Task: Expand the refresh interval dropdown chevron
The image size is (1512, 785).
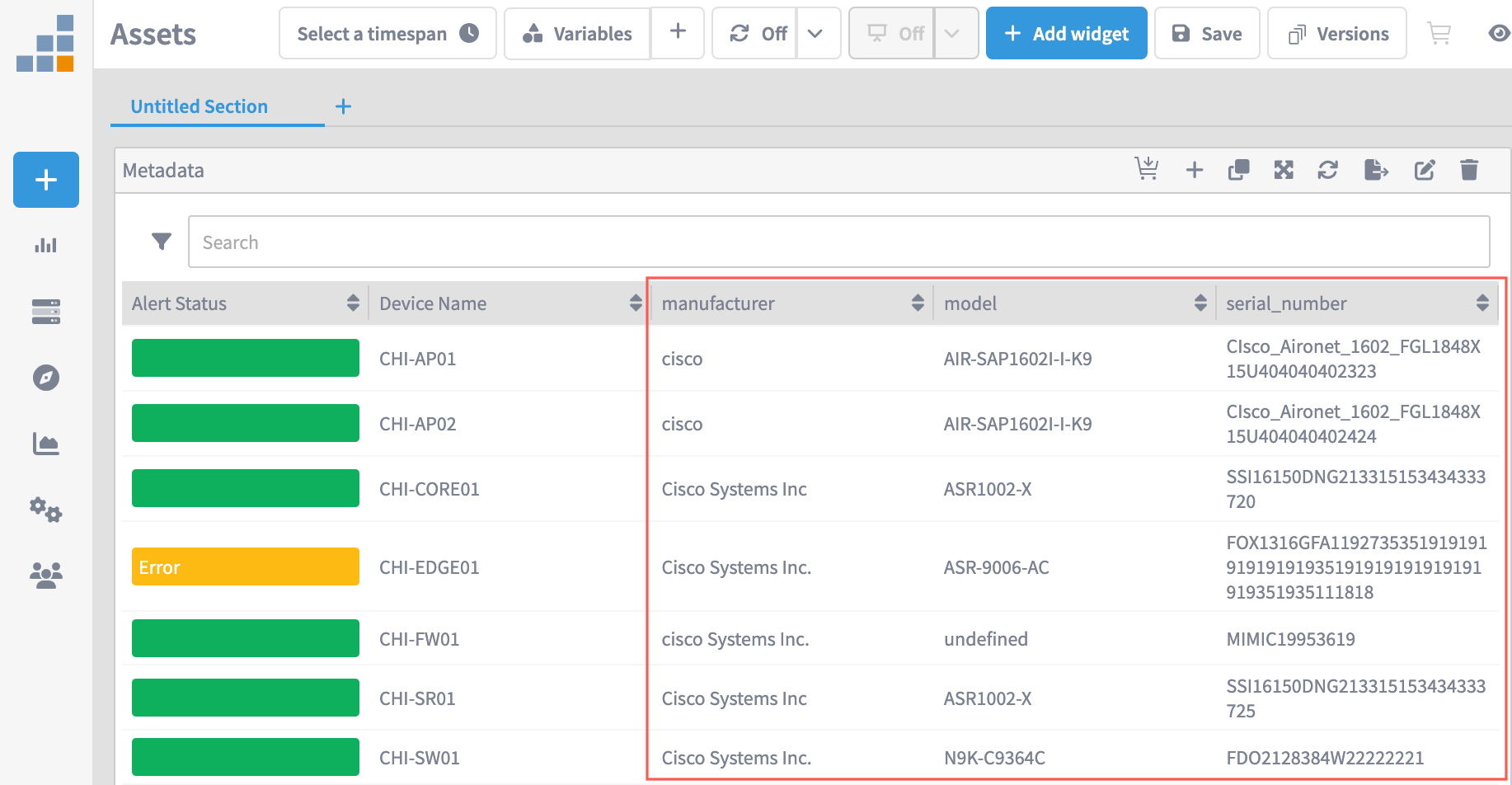Action: point(816,33)
